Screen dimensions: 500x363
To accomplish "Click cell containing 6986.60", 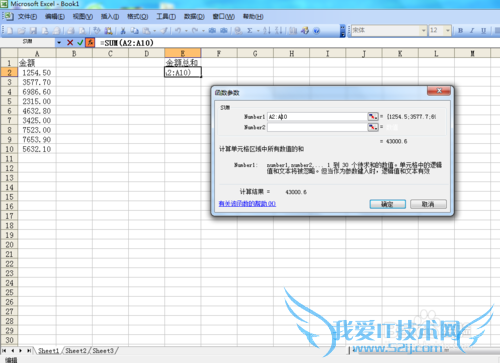I will [x=37, y=92].
